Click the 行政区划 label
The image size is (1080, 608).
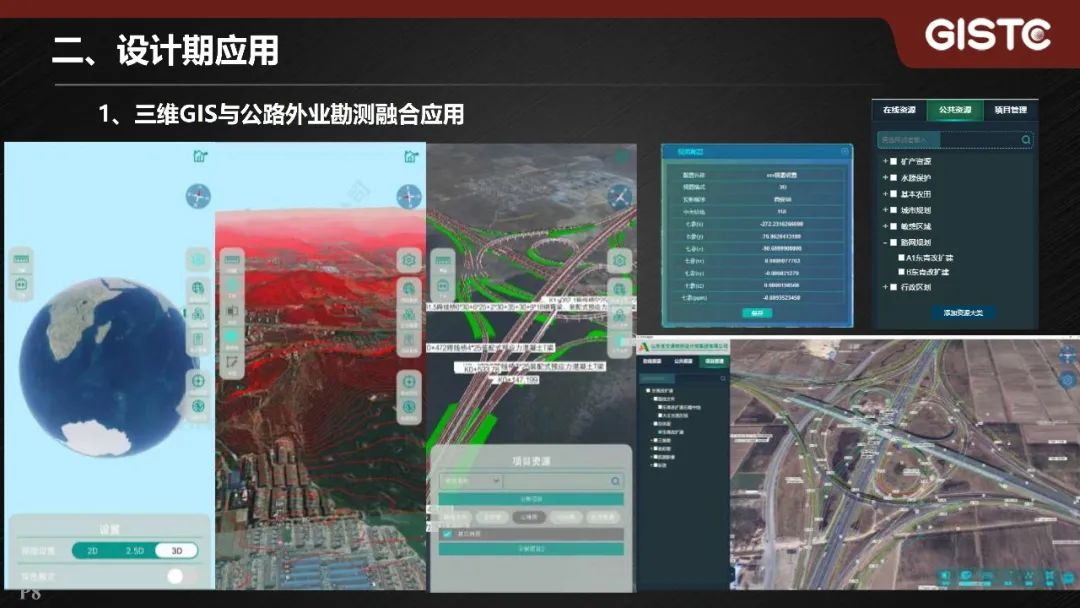click(915, 287)
